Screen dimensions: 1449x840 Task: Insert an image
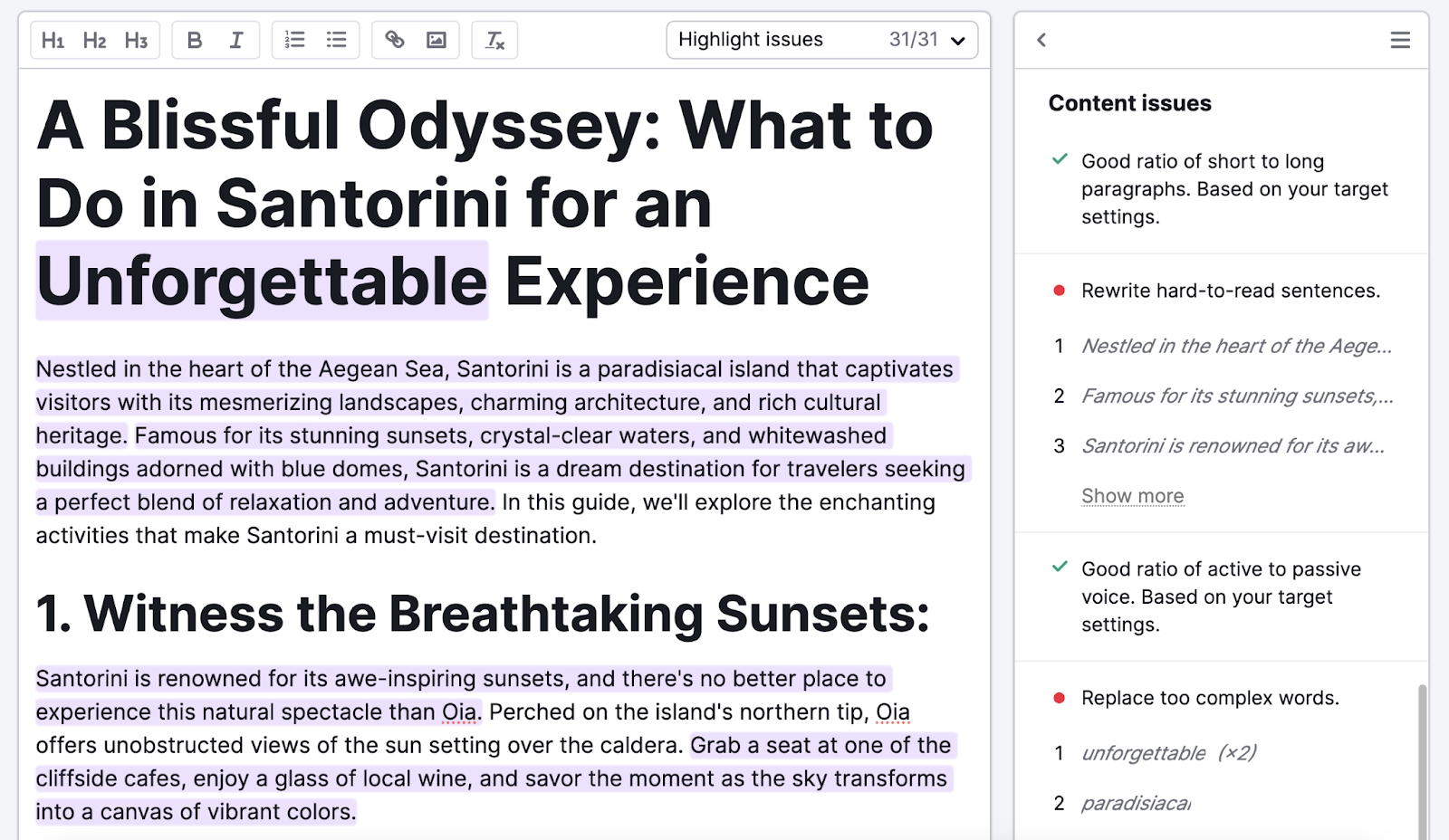coord(437,40)
